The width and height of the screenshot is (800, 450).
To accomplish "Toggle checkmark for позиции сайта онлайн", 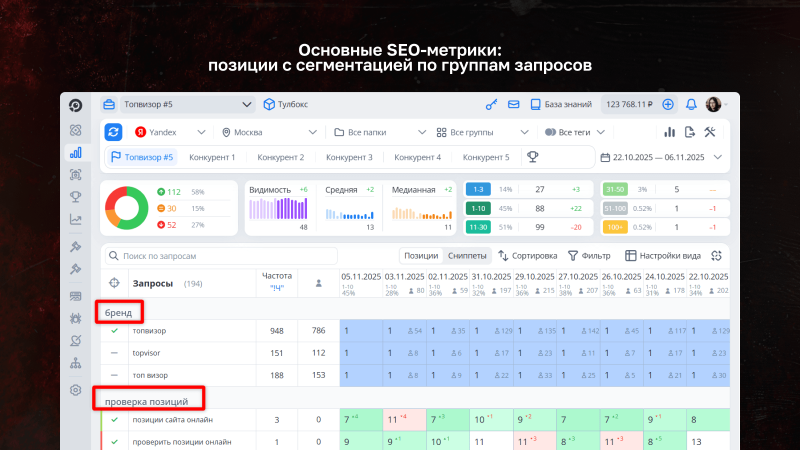I will (114, 420).
